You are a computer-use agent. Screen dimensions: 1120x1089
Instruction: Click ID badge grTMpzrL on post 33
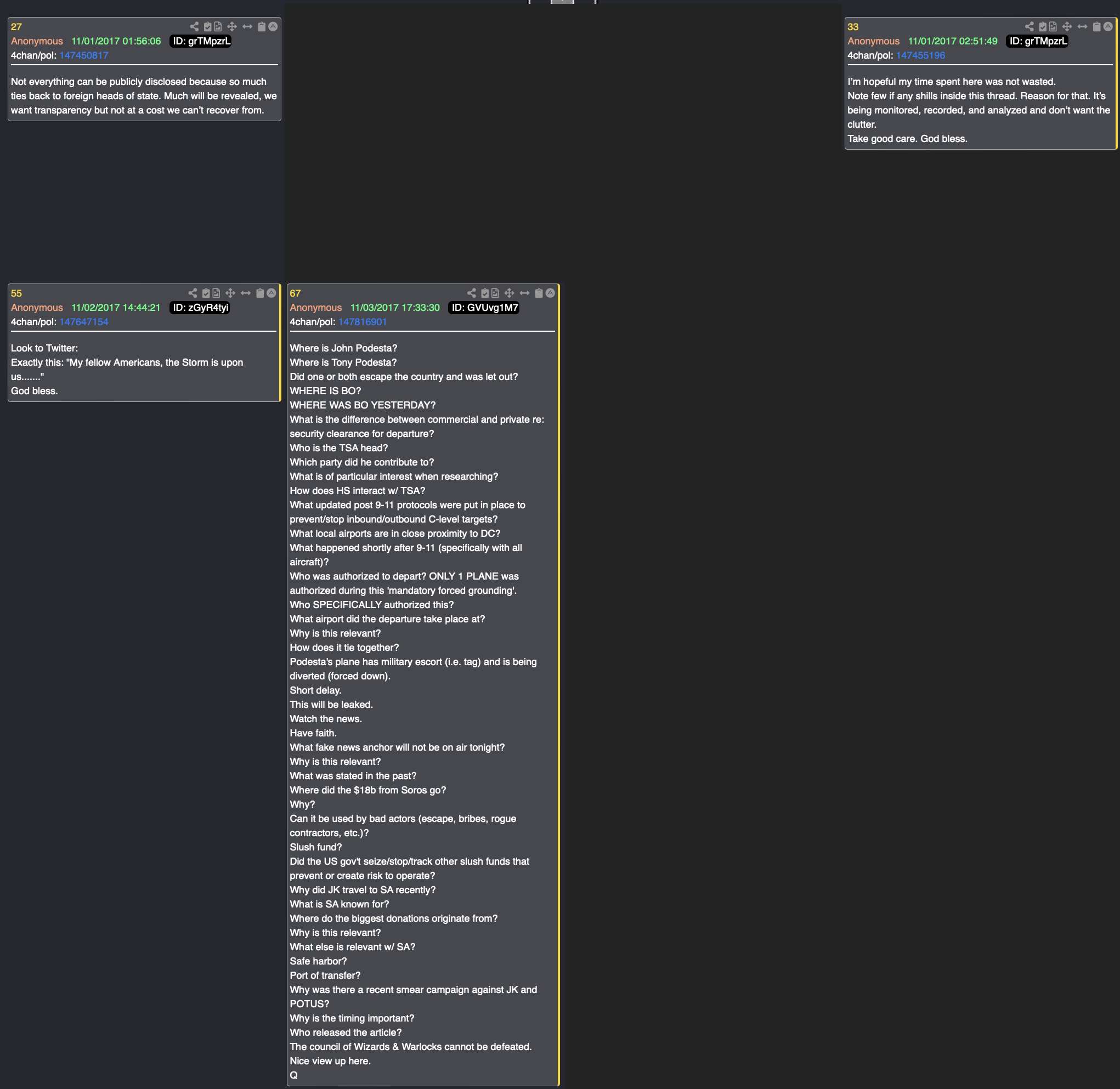[1038, 41]
